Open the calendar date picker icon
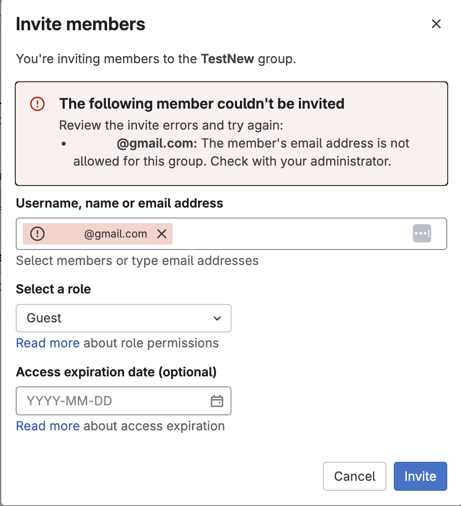Viewport: 461px width, 506px height. pos(217,401)
